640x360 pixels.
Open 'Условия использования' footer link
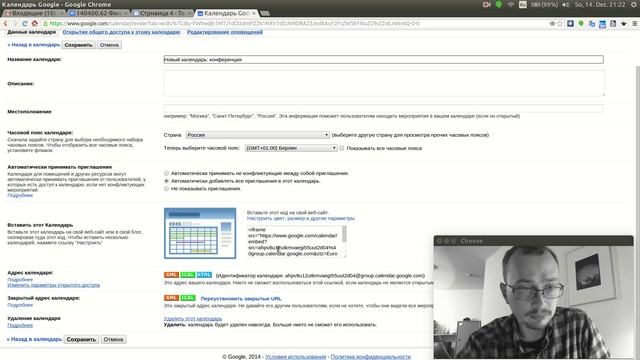296,357
